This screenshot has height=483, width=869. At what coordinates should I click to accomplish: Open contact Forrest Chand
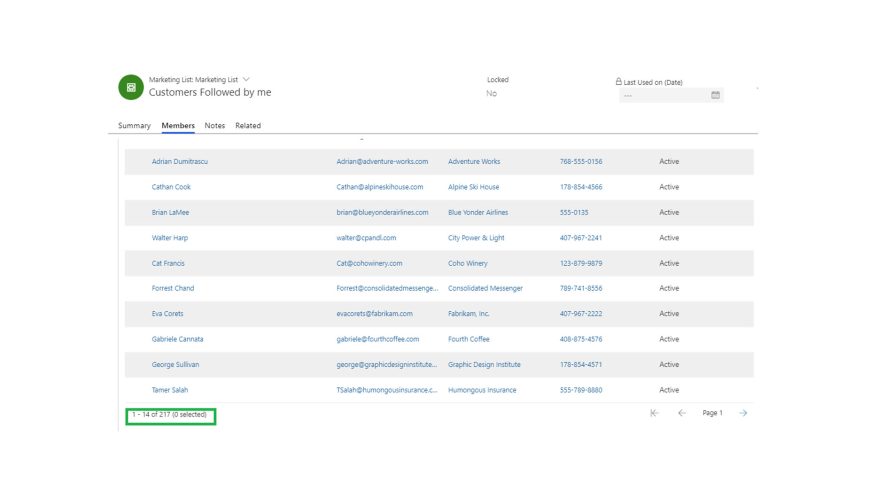click(173, 289)
